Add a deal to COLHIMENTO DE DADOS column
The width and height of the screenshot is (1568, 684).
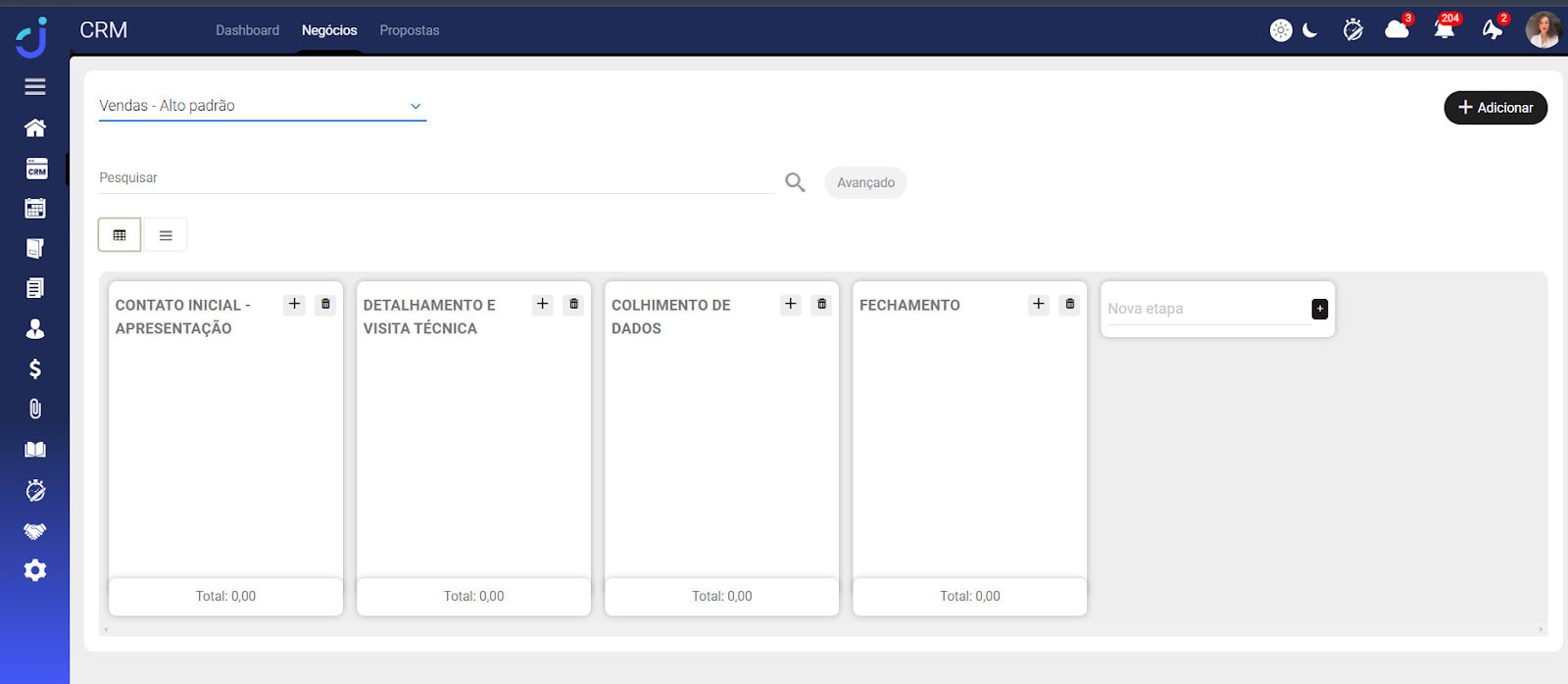tap(791, 305)
